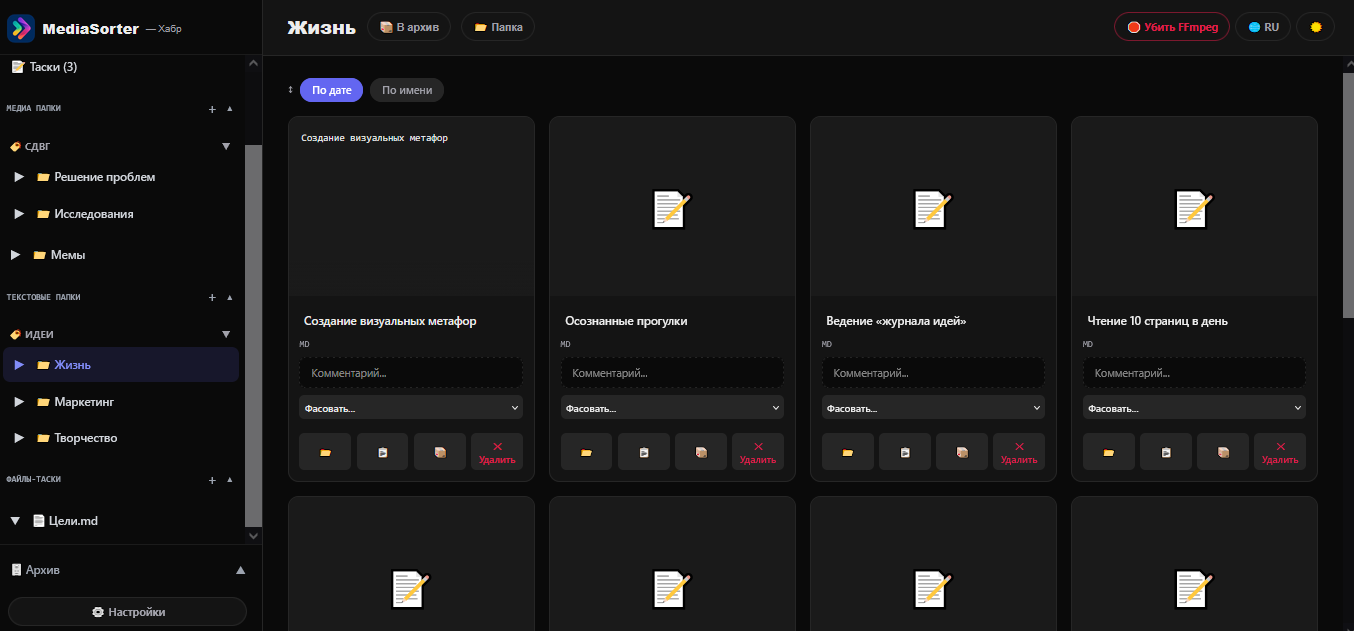Expand the Маркетинг folder arrow
Screen dimensions: 1354x631
point(19,402)
